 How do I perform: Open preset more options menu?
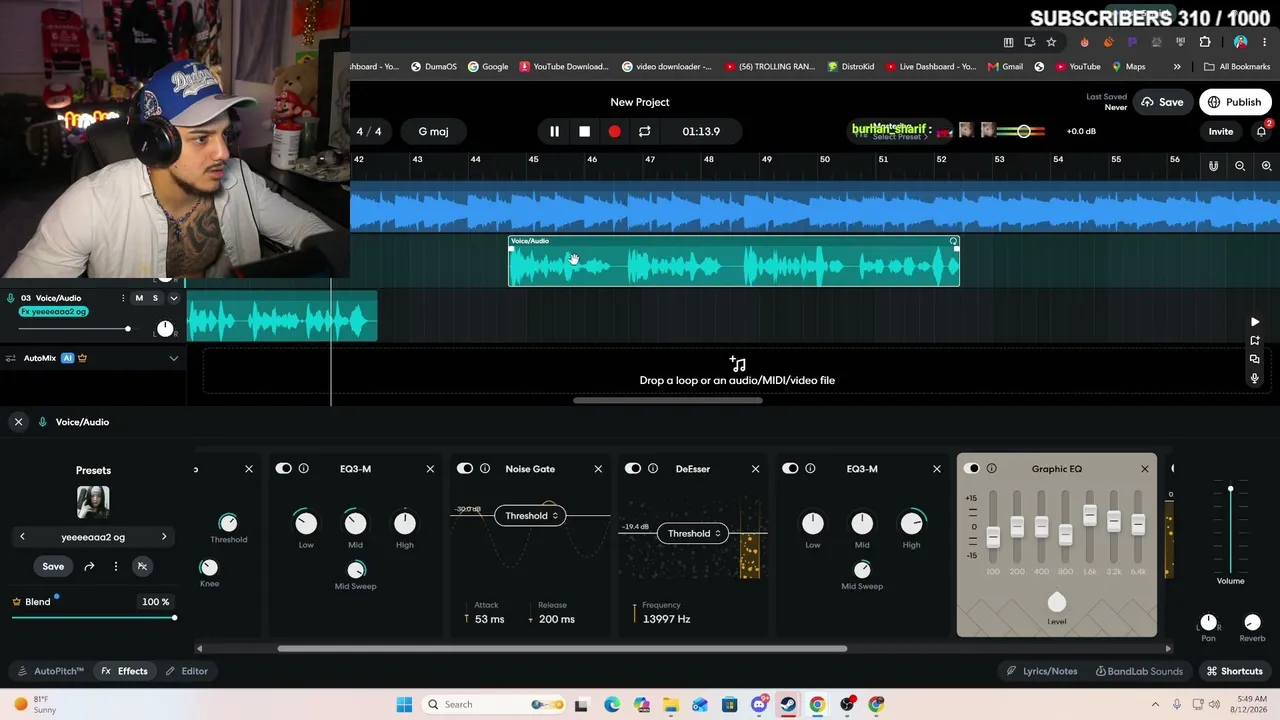(116, 566)
